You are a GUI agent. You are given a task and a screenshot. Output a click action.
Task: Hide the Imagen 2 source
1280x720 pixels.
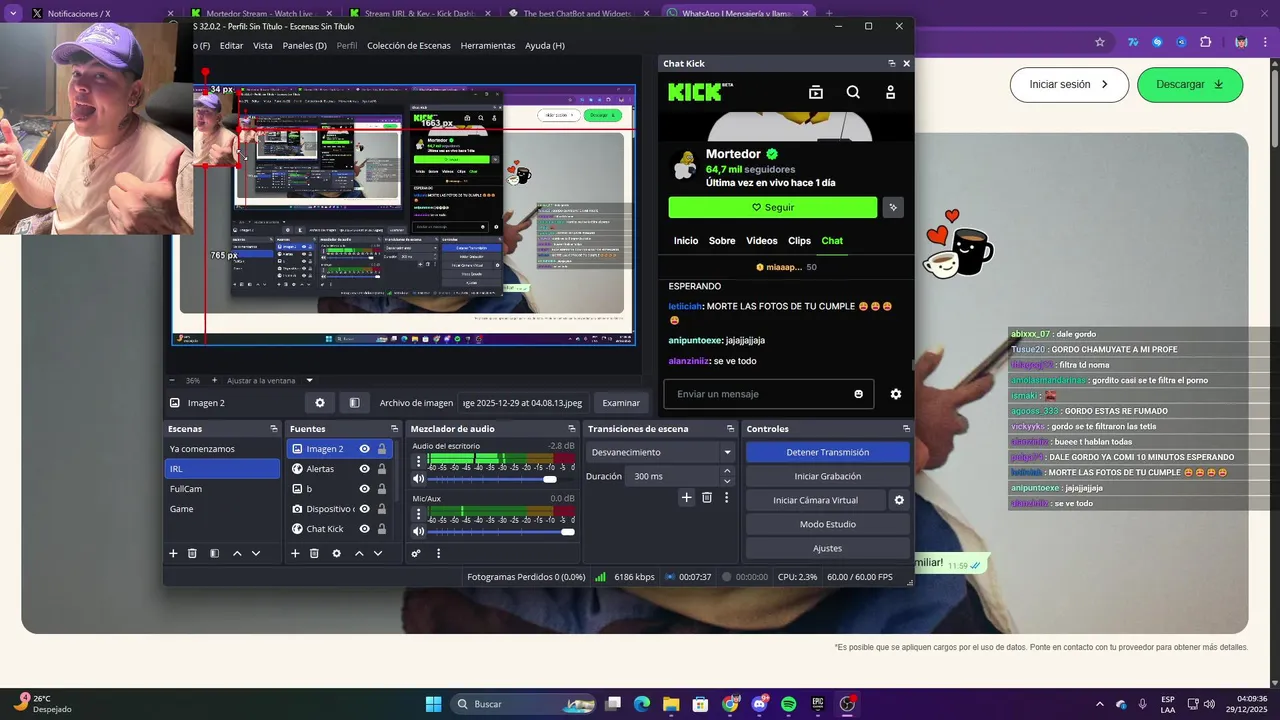point(365,449)
